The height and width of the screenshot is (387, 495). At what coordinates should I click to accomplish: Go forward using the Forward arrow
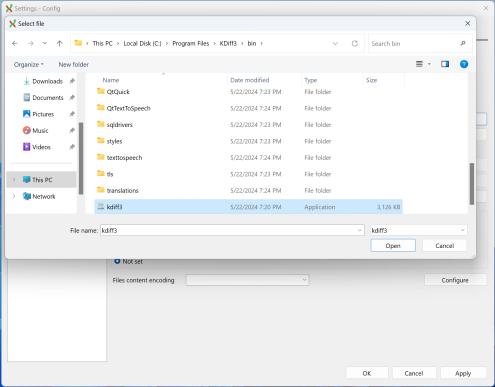click(31, 43)
